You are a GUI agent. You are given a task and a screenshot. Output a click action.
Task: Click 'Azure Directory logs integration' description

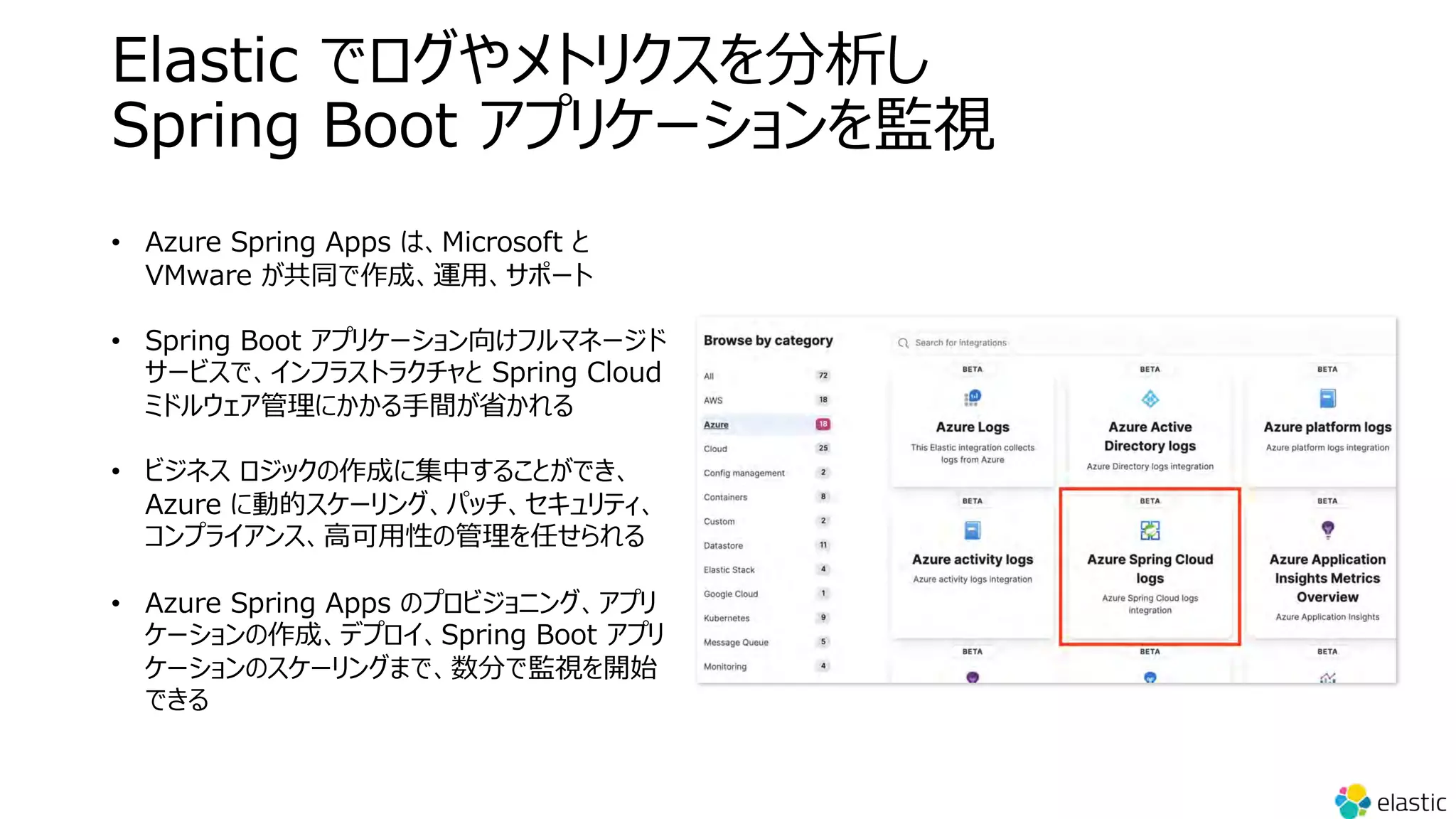[x=1150, y=467]
